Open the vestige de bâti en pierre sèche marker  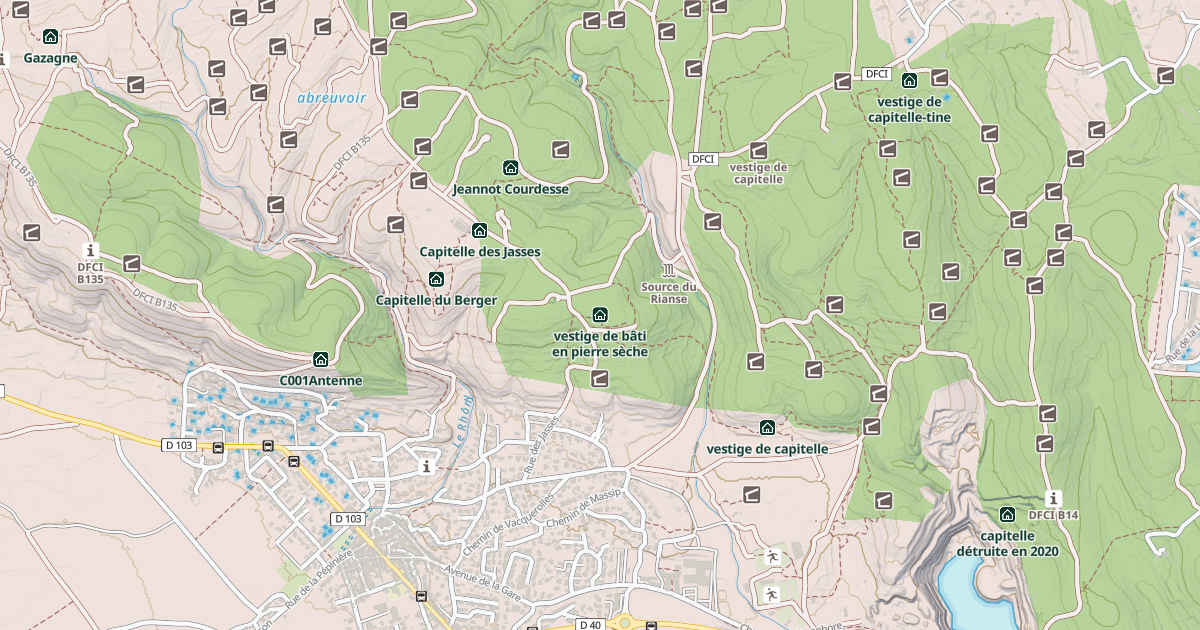tap(600, 315)
